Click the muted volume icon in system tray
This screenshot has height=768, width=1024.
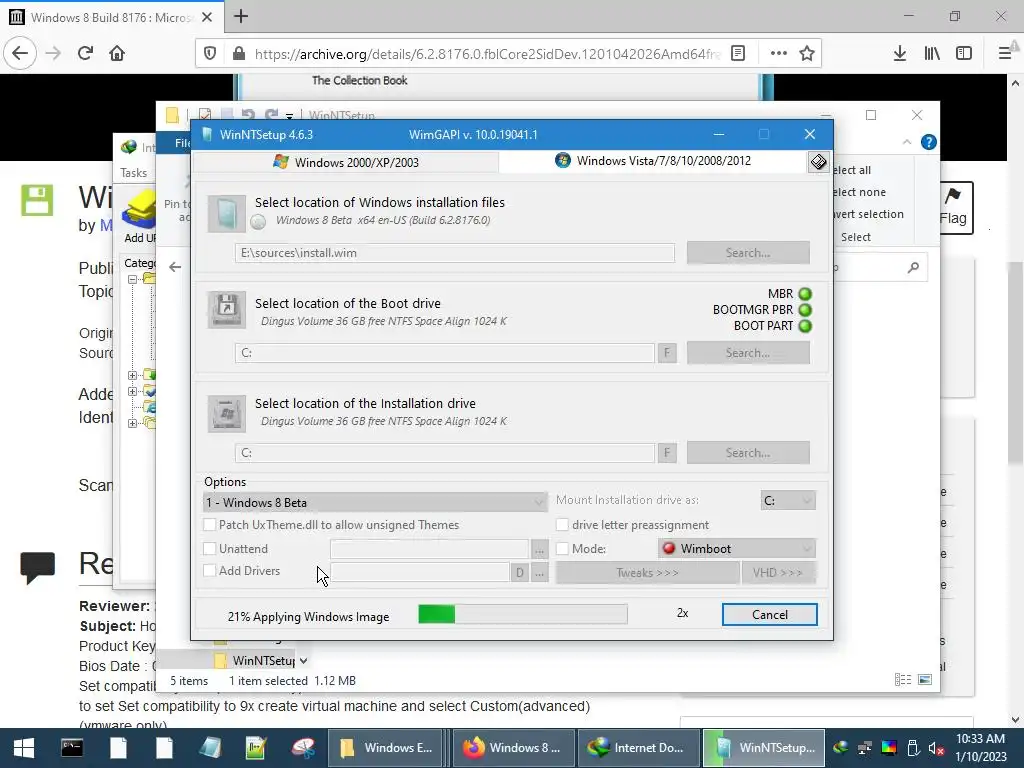coord(936,748)
